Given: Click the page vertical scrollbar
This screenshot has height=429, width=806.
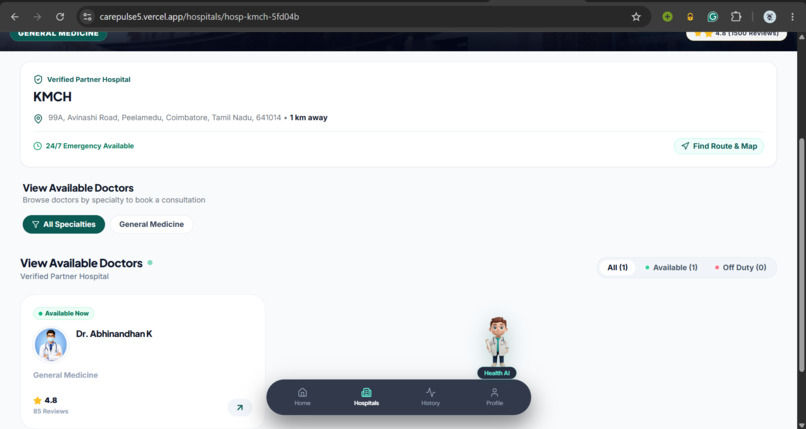Looking at the screenshot, I should tap(801, 254).
